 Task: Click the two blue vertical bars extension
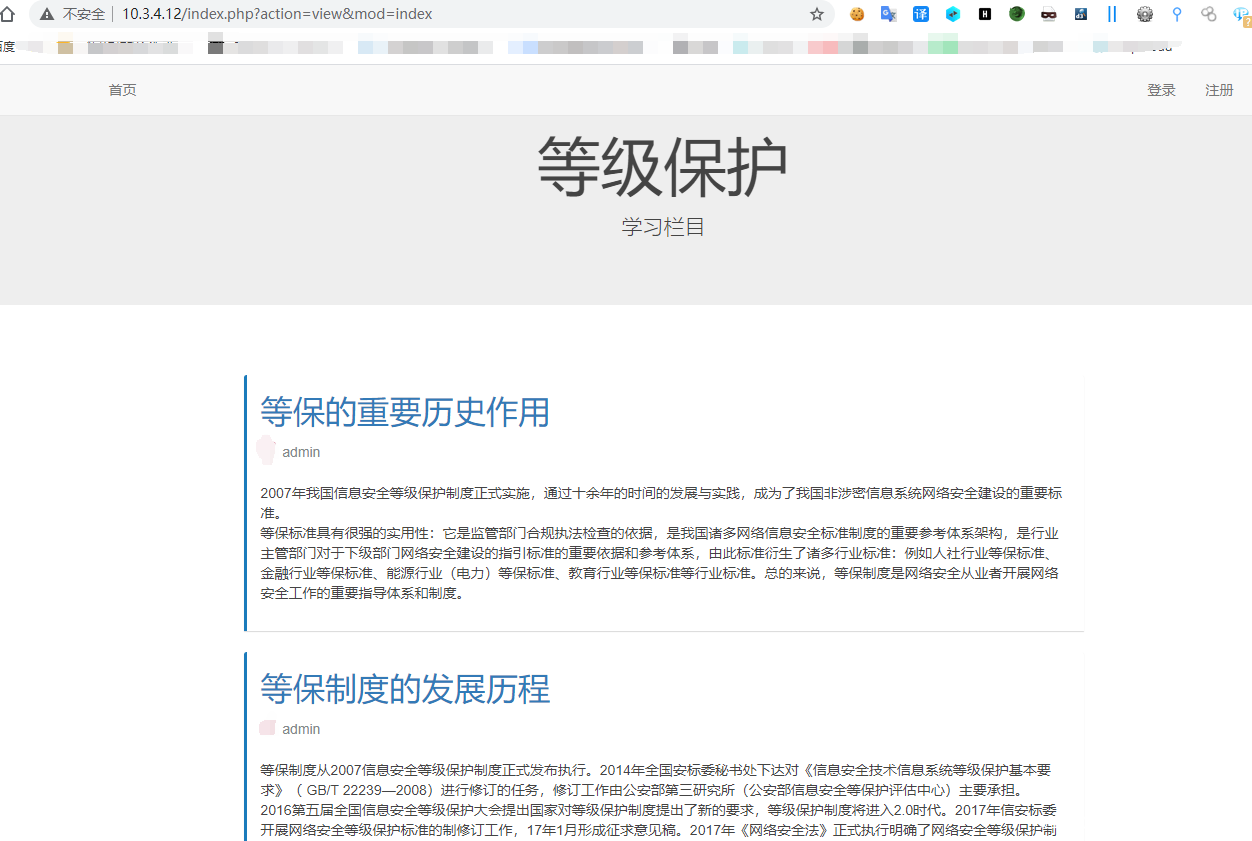(x=1112, y=14)
